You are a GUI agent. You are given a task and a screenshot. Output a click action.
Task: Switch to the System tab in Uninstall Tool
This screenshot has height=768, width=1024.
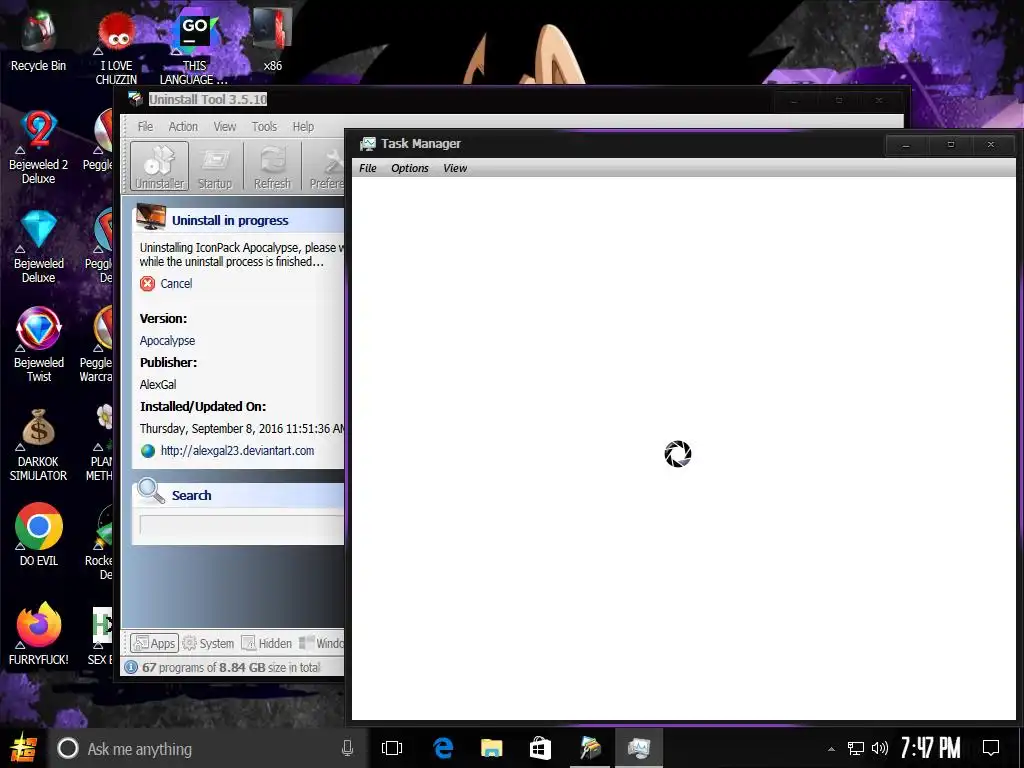click(x=208, y=643)
